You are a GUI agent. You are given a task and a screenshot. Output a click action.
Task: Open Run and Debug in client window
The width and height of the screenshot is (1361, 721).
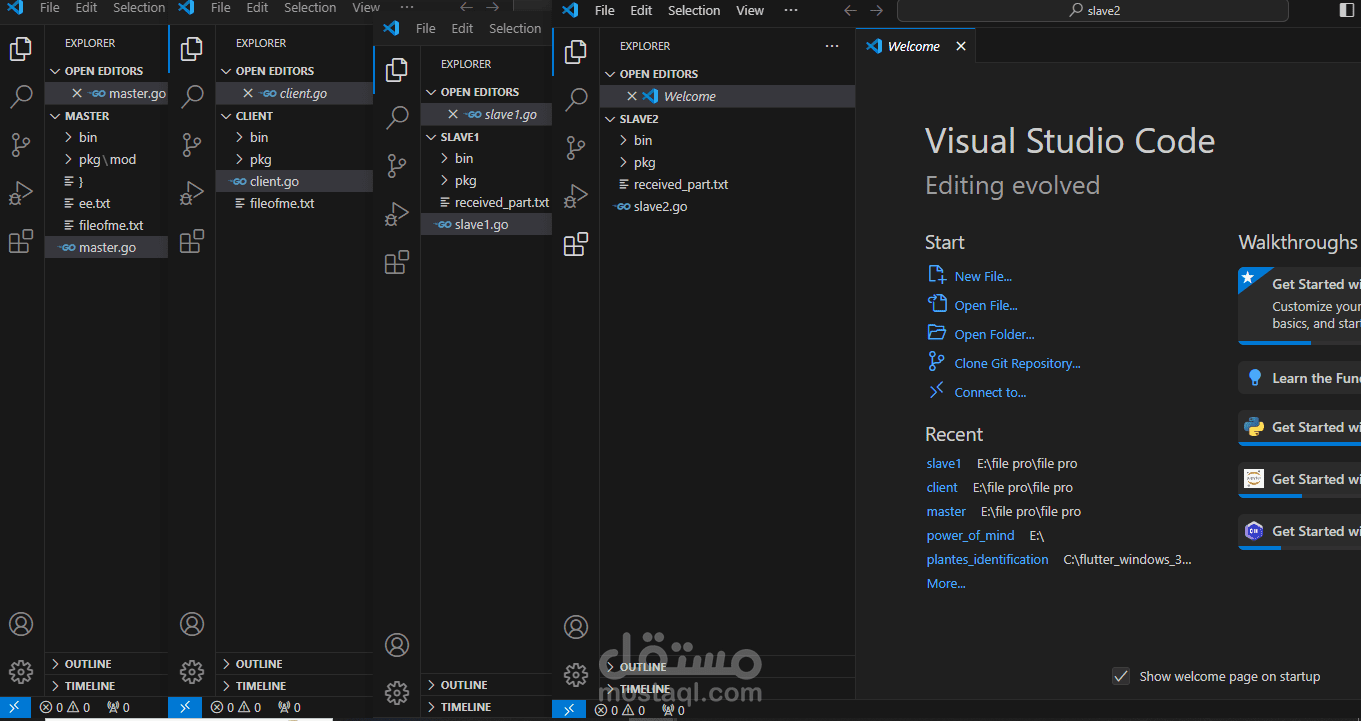[192, 193]
